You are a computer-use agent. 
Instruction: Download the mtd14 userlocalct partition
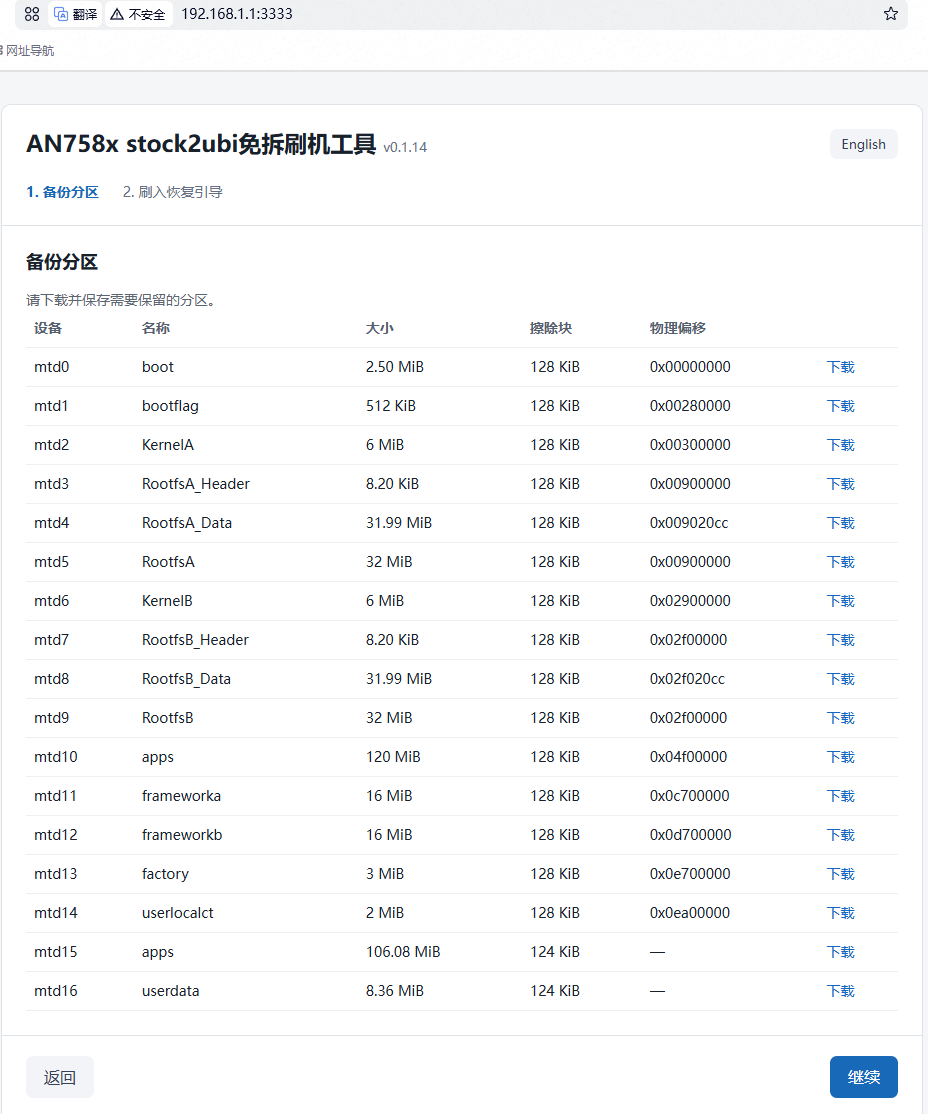pos(841,914)
